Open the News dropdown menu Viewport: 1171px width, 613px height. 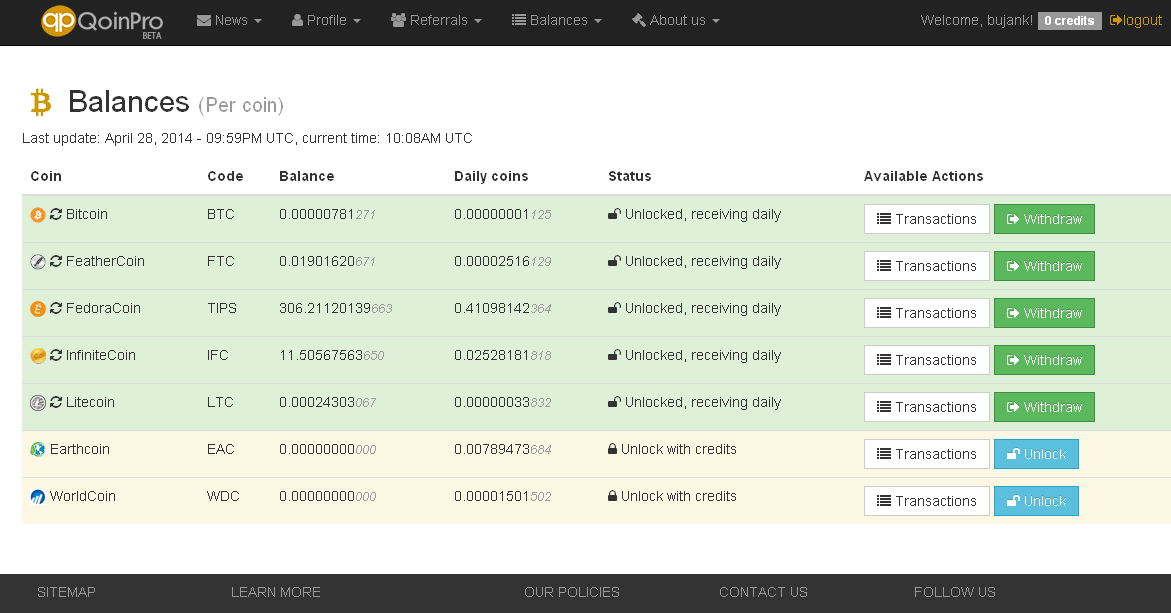[x=229, y=20]
